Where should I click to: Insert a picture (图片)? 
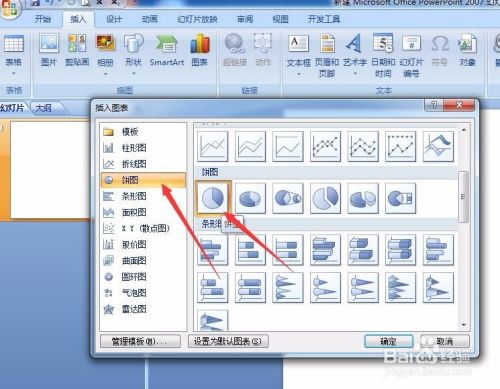click(49, 50)
